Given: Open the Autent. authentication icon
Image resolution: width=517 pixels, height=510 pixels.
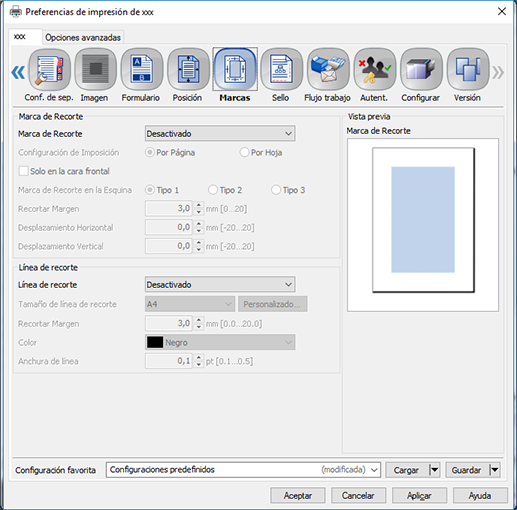Looking at the screenshot, I should point(375,69).
